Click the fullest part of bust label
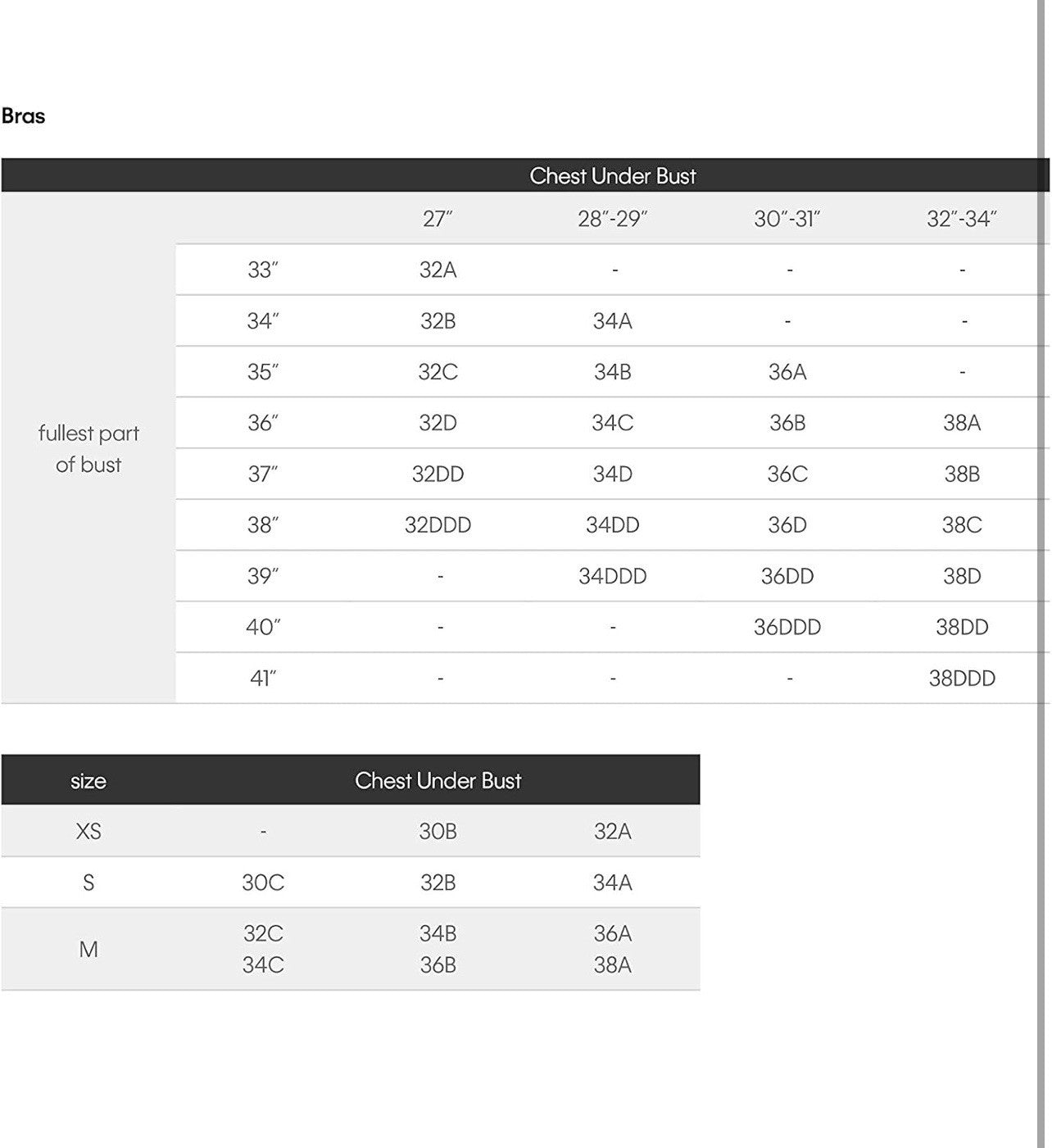Screen dimensions: 1052x1148 (x=88, y=448)
